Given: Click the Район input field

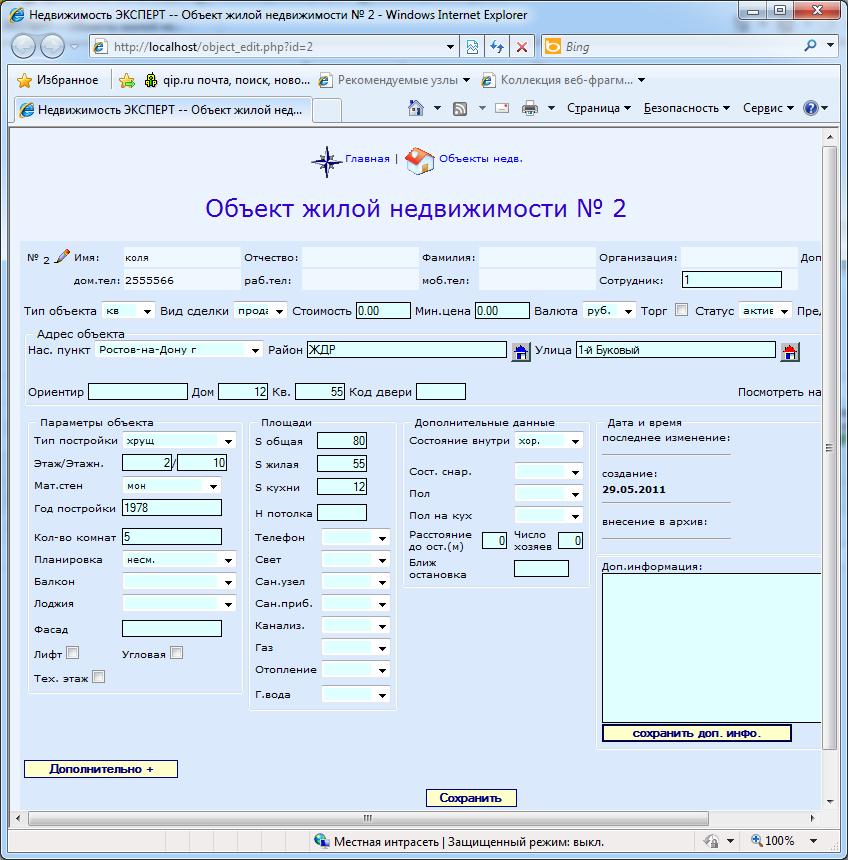Looking at the screenshot, I should coord(406,349).
